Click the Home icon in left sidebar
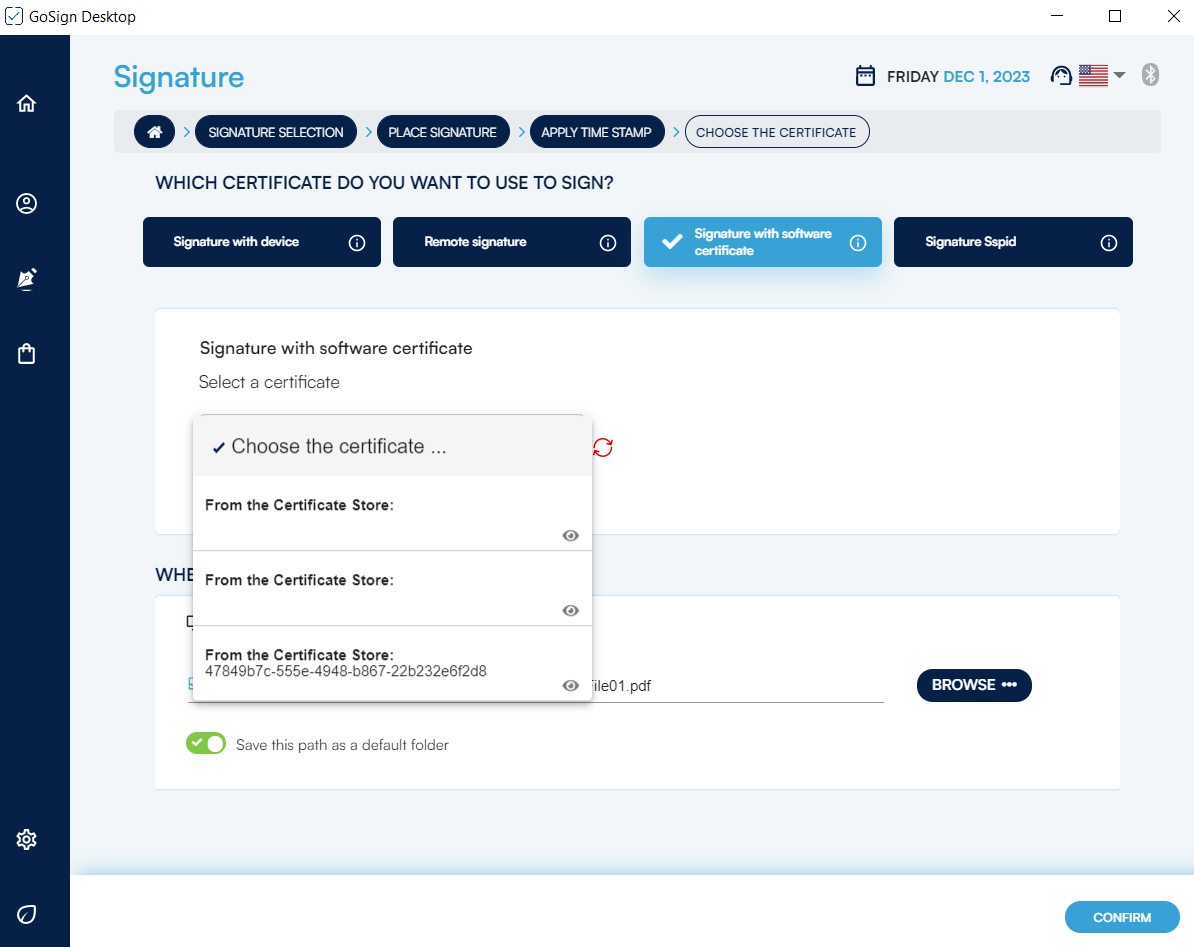 [x=27, y=103]
